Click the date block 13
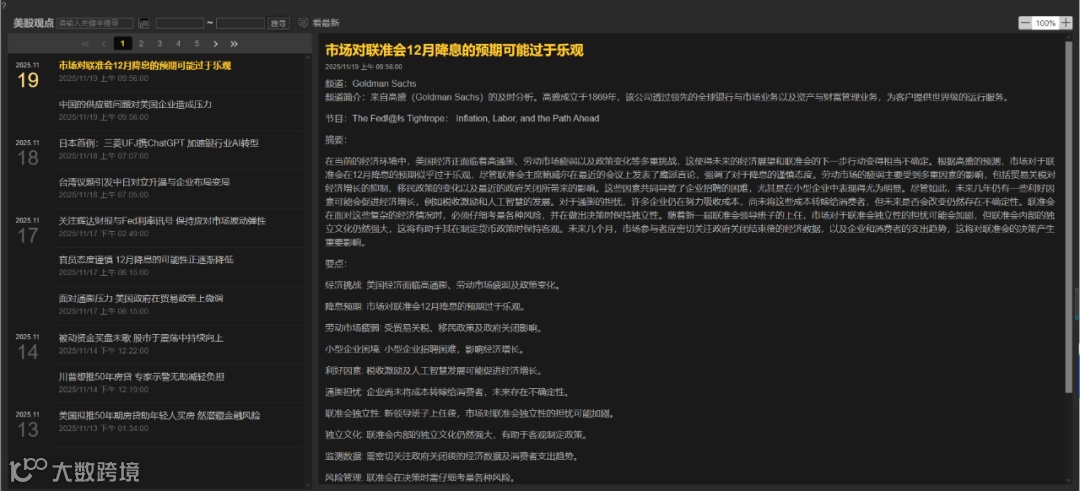The height and width of the screenshot is (491, 1080). tap(28, 426)
